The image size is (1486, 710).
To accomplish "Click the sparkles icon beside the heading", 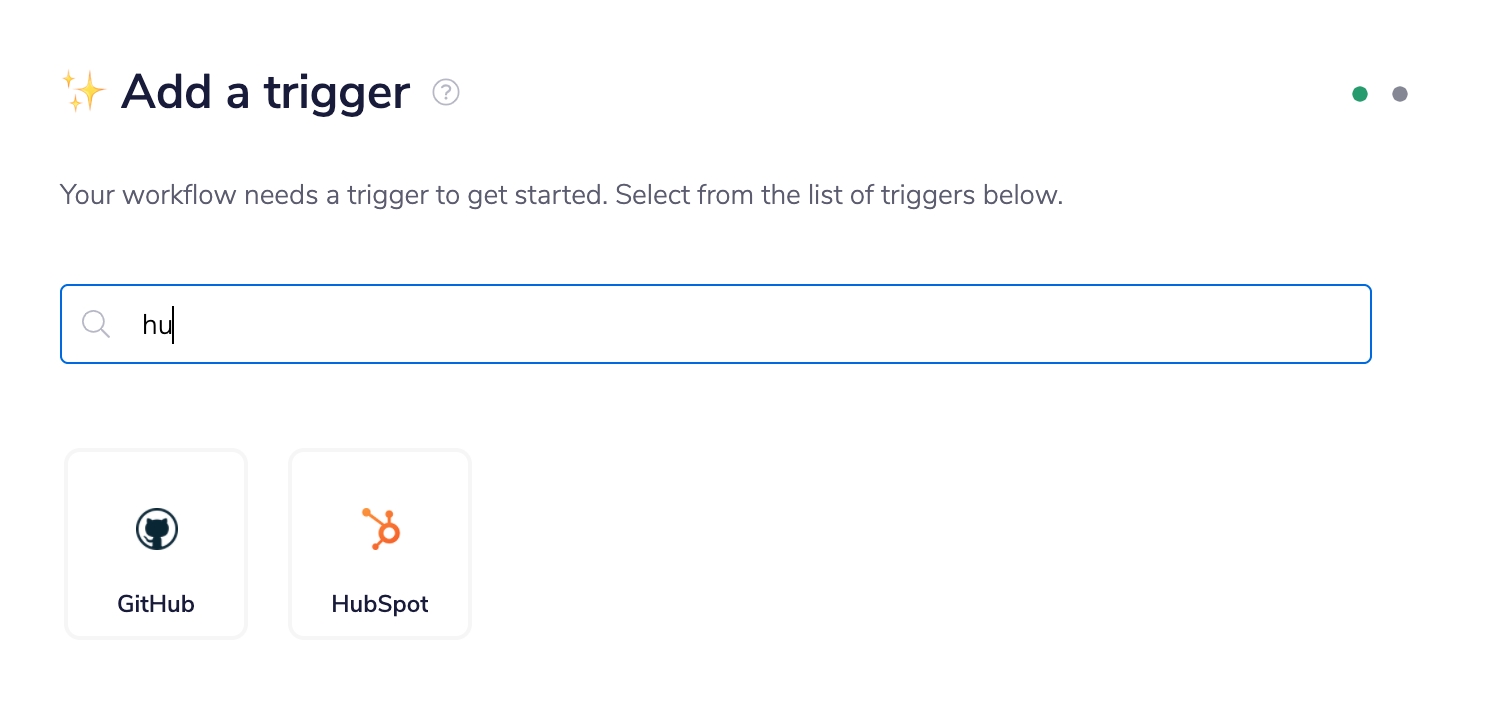I will (x=84, y=91).
